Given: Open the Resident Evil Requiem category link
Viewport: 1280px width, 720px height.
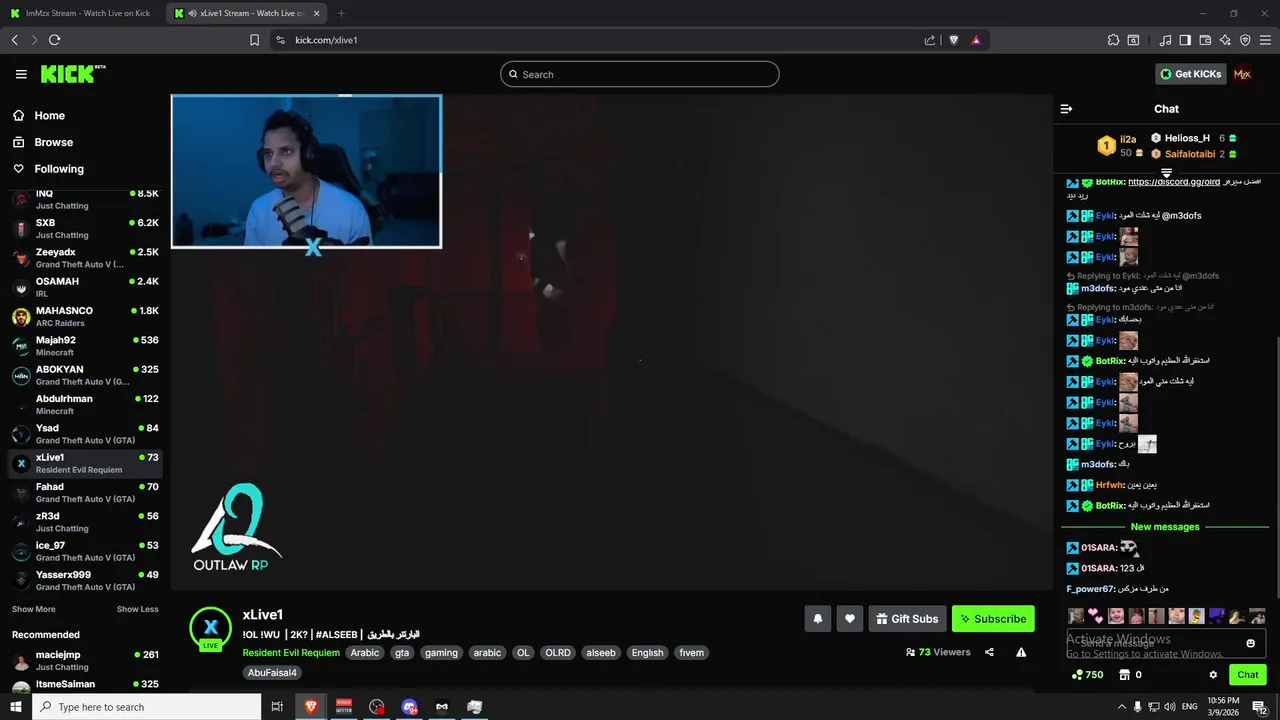Looking at the screenshot, I should tap(291, 653).
